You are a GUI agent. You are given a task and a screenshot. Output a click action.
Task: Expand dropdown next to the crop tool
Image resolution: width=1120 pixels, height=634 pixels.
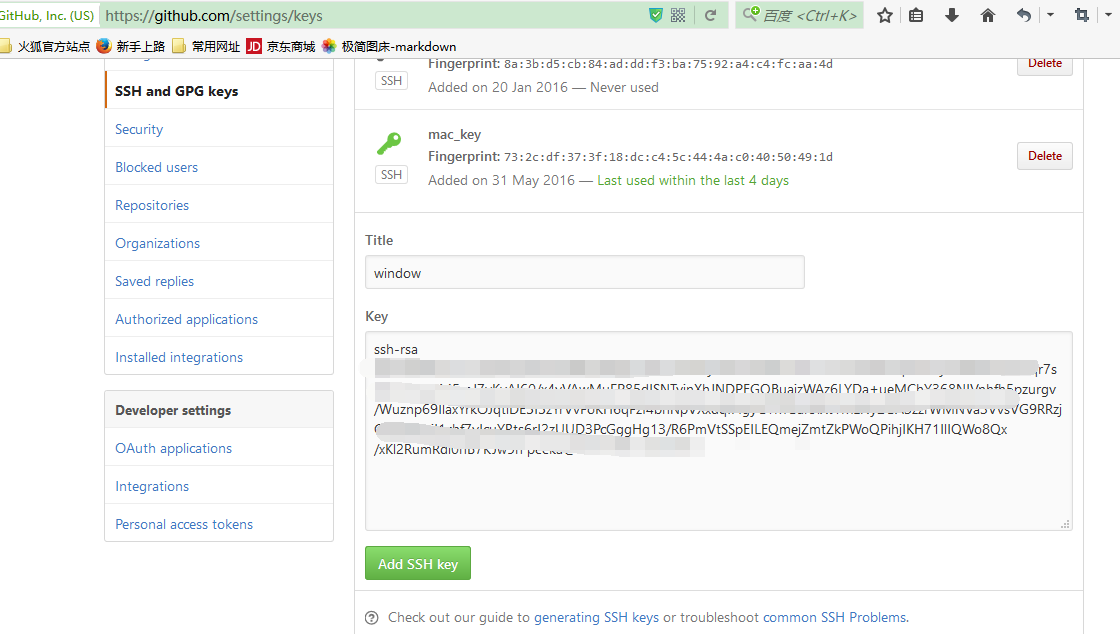1108,15
